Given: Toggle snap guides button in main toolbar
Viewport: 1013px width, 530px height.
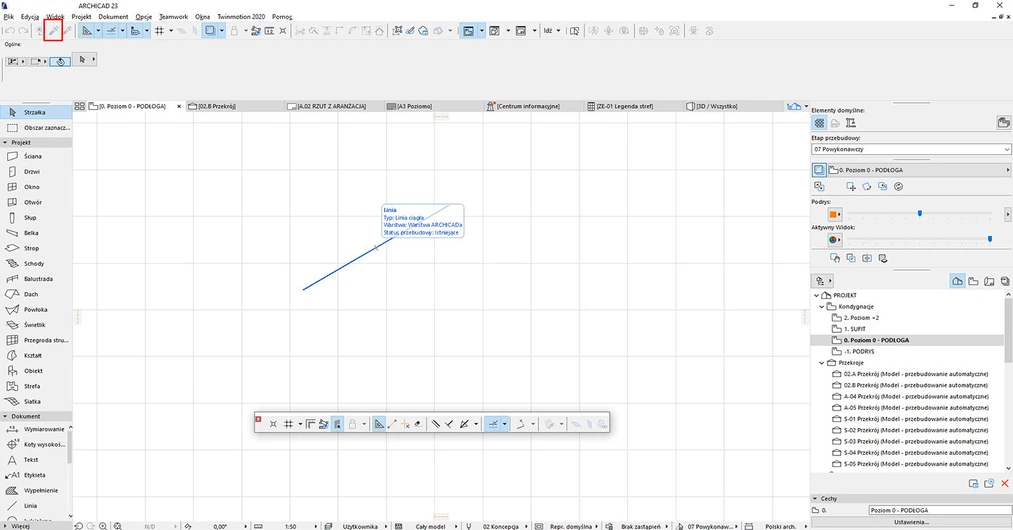Looking at the screenshot, I should click(110, 30).
